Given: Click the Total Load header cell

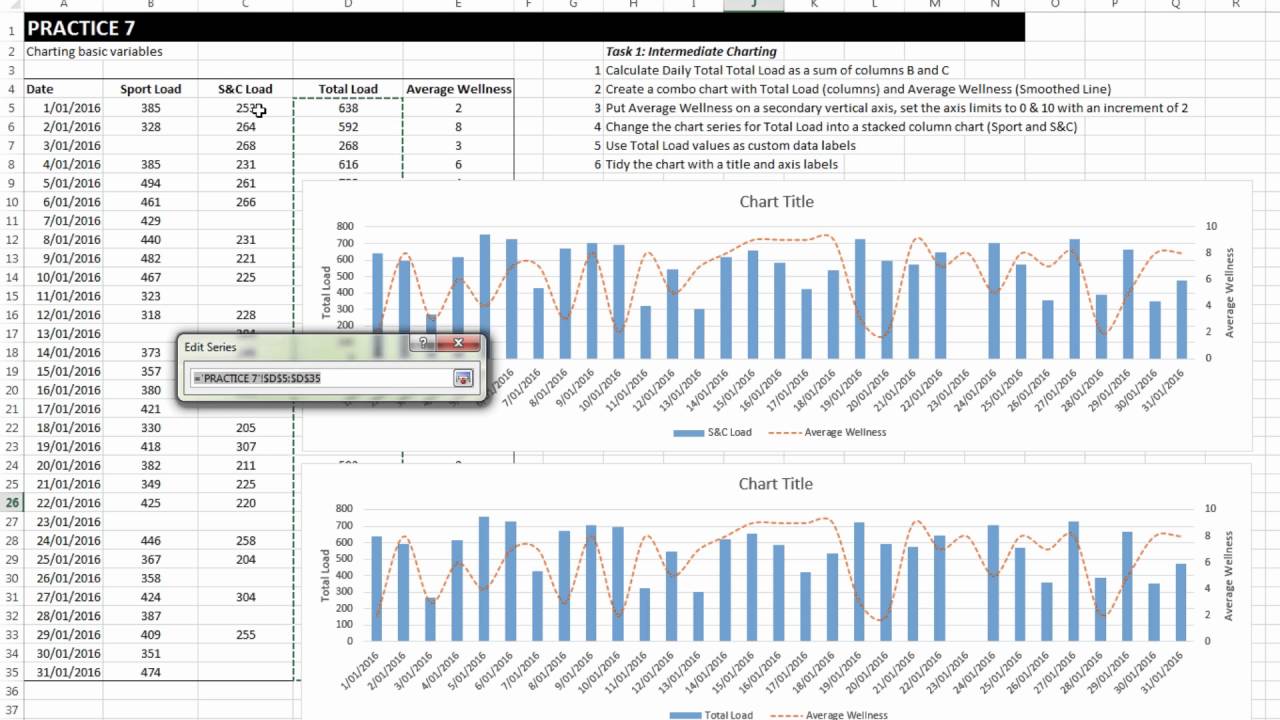Looking at the screenshot, I should click(348, 89).
